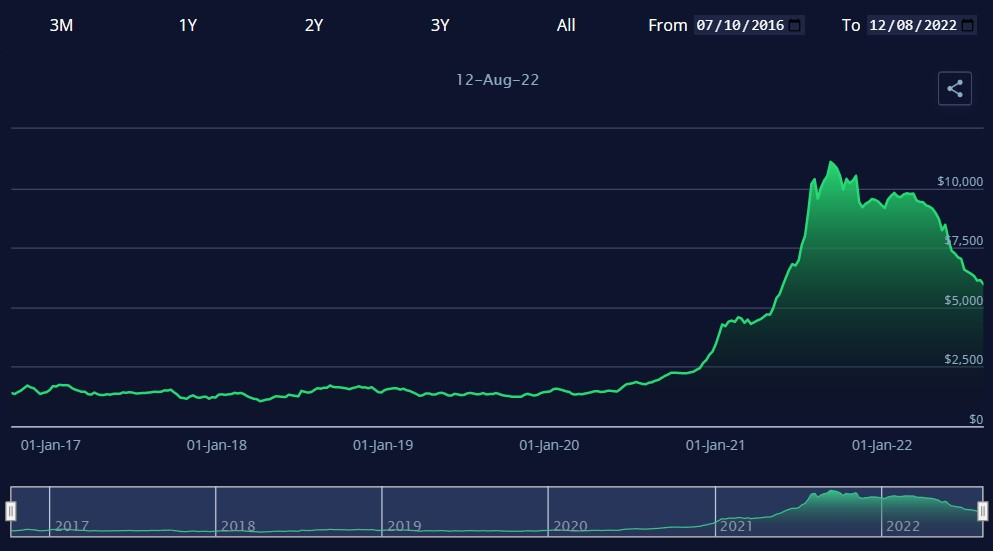The height and width of the screenshot is (551, 993).
Task: Select 2019 in the bottom navigator
Action: pyautogui.click(x=404, y=525)
